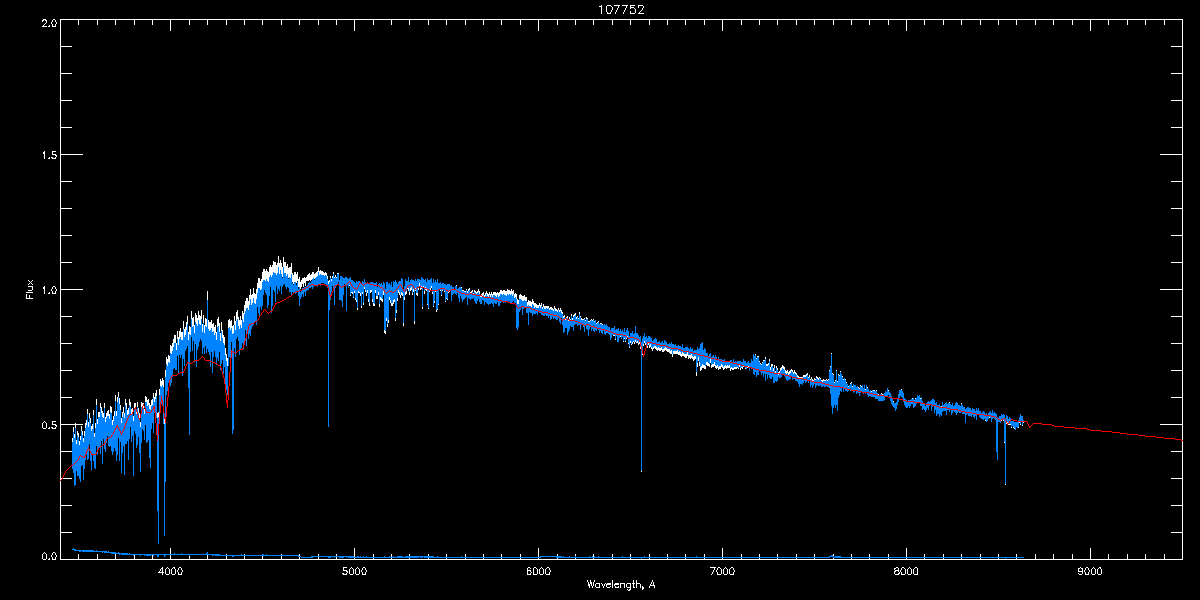Click the Flux axis label
Screen dimensions: 1200x600
pos(29,289)
